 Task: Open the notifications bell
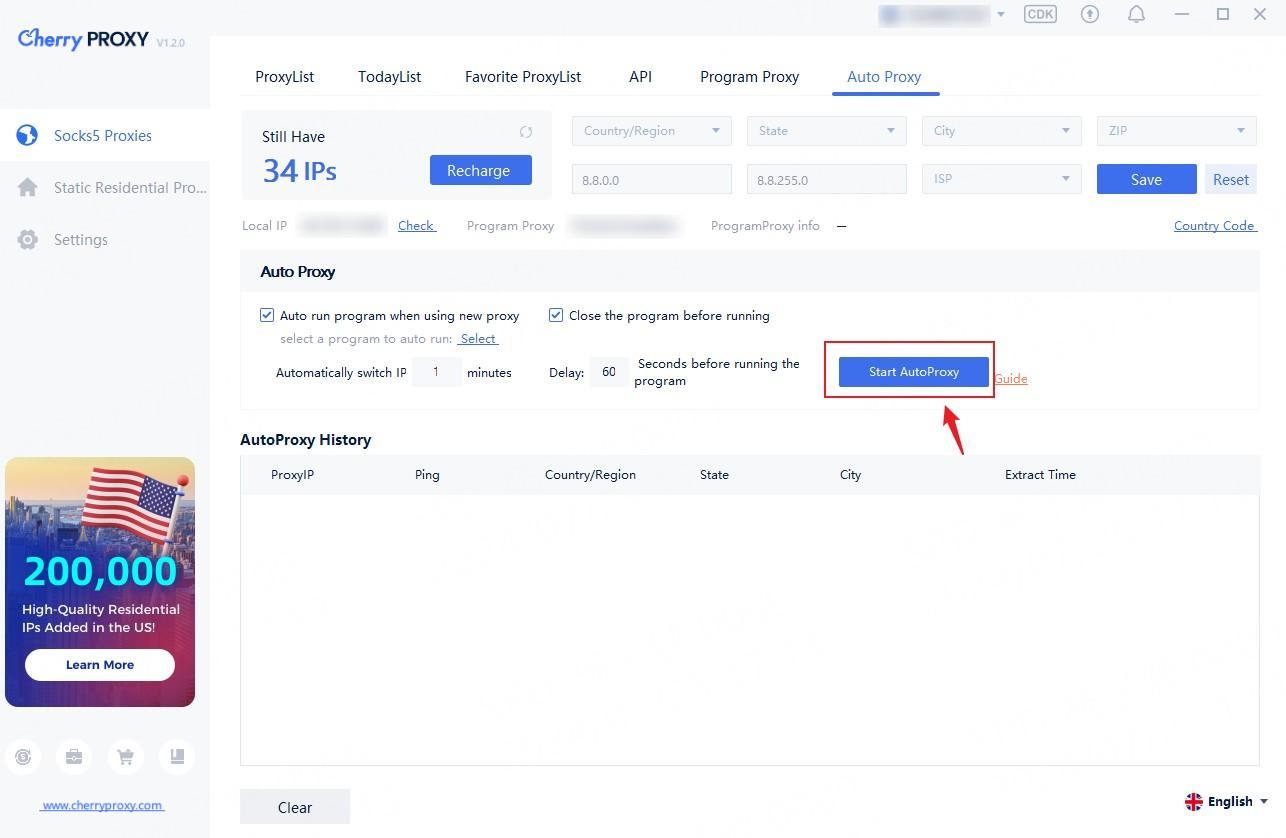coord(1136,14)
